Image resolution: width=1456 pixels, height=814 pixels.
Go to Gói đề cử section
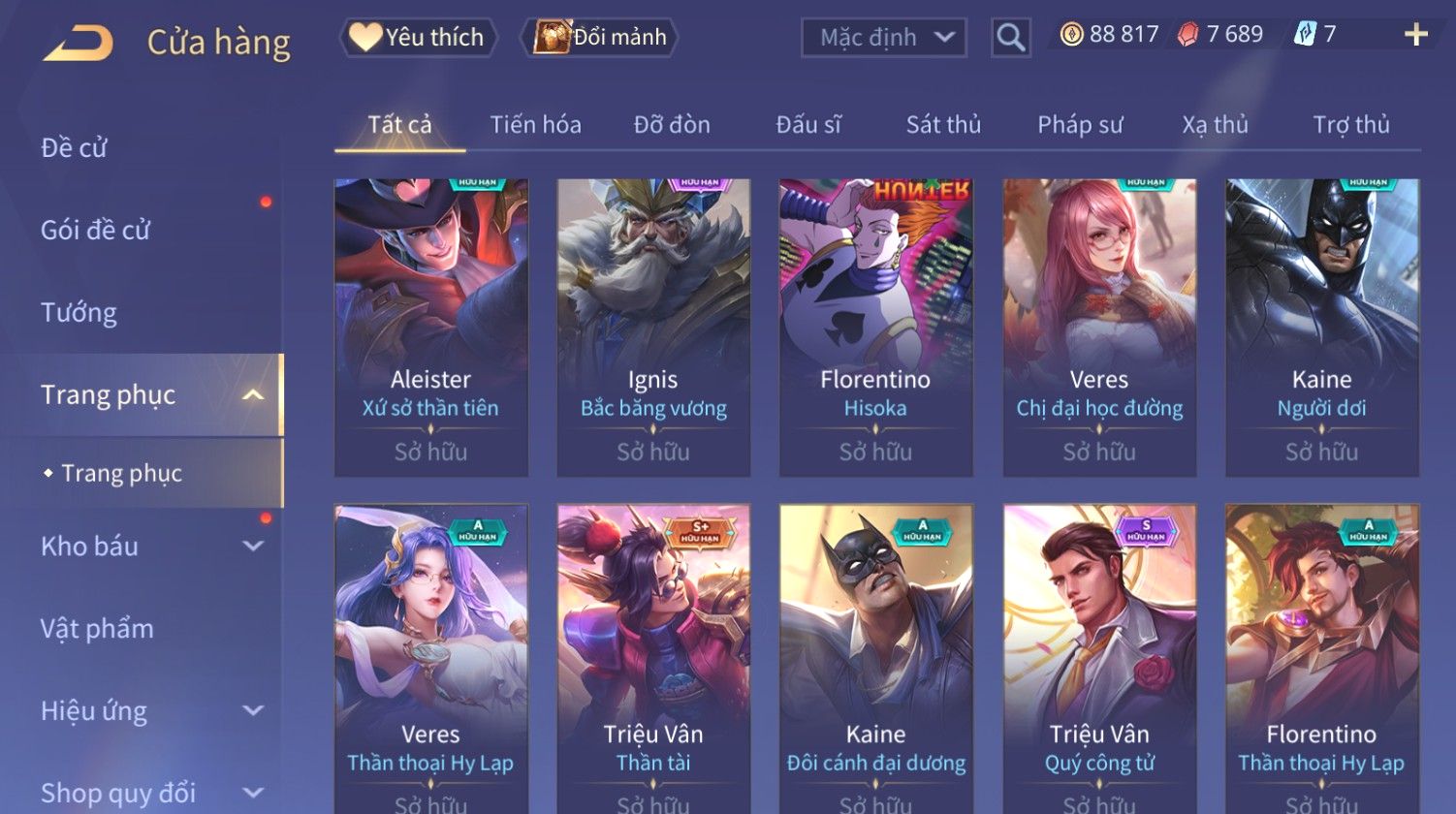pyautogui.click(x=95, y=231)
